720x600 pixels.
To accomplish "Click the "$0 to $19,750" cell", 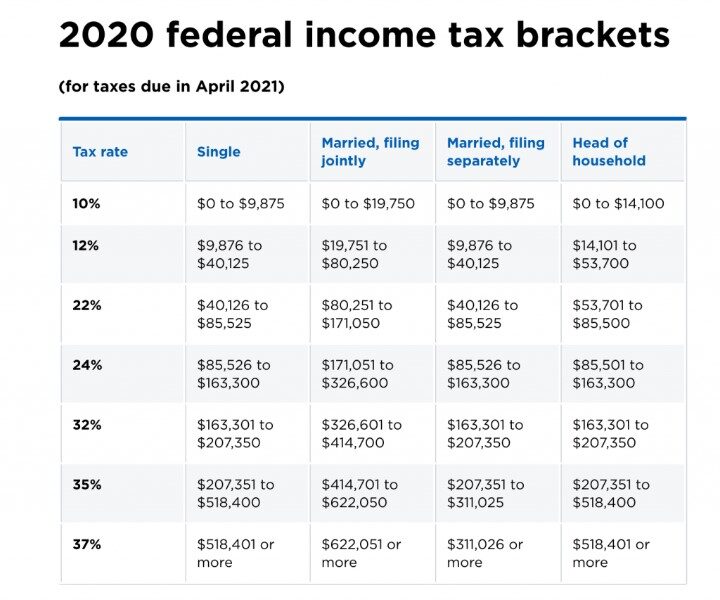I will 368,204.
